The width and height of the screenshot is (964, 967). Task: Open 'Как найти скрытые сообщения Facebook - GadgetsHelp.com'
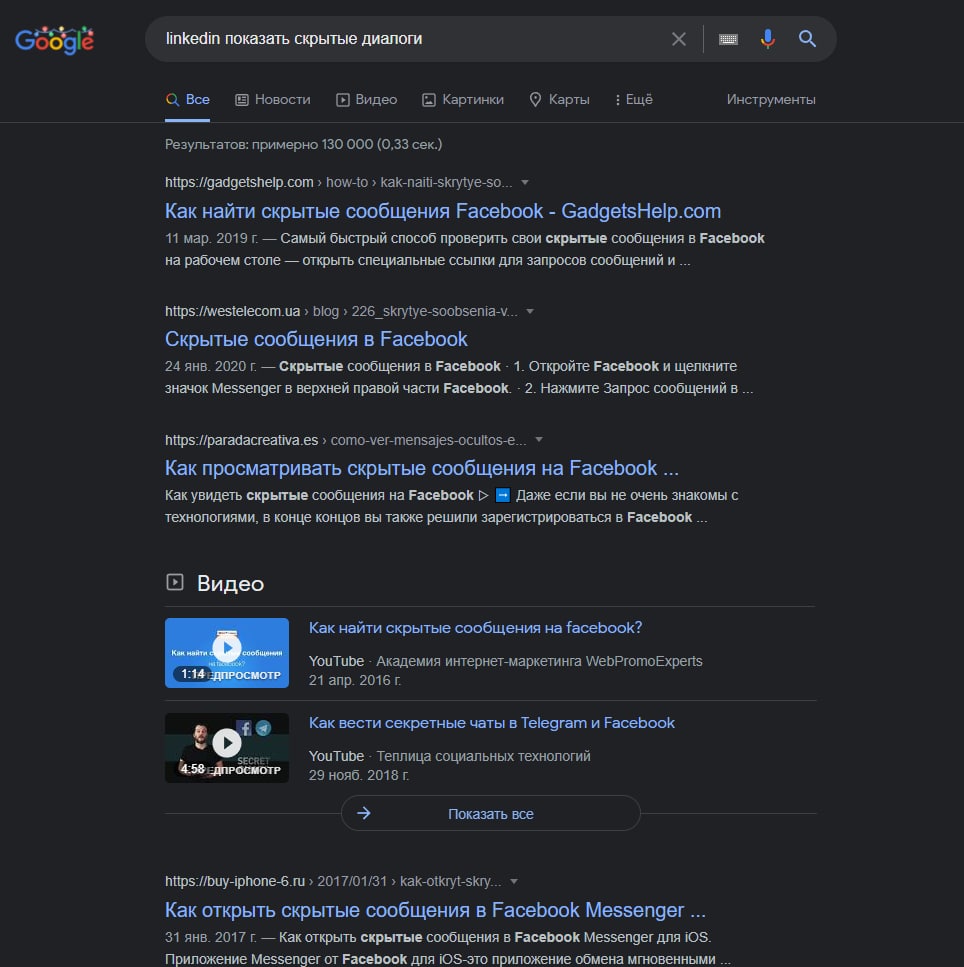pos(443,211)
